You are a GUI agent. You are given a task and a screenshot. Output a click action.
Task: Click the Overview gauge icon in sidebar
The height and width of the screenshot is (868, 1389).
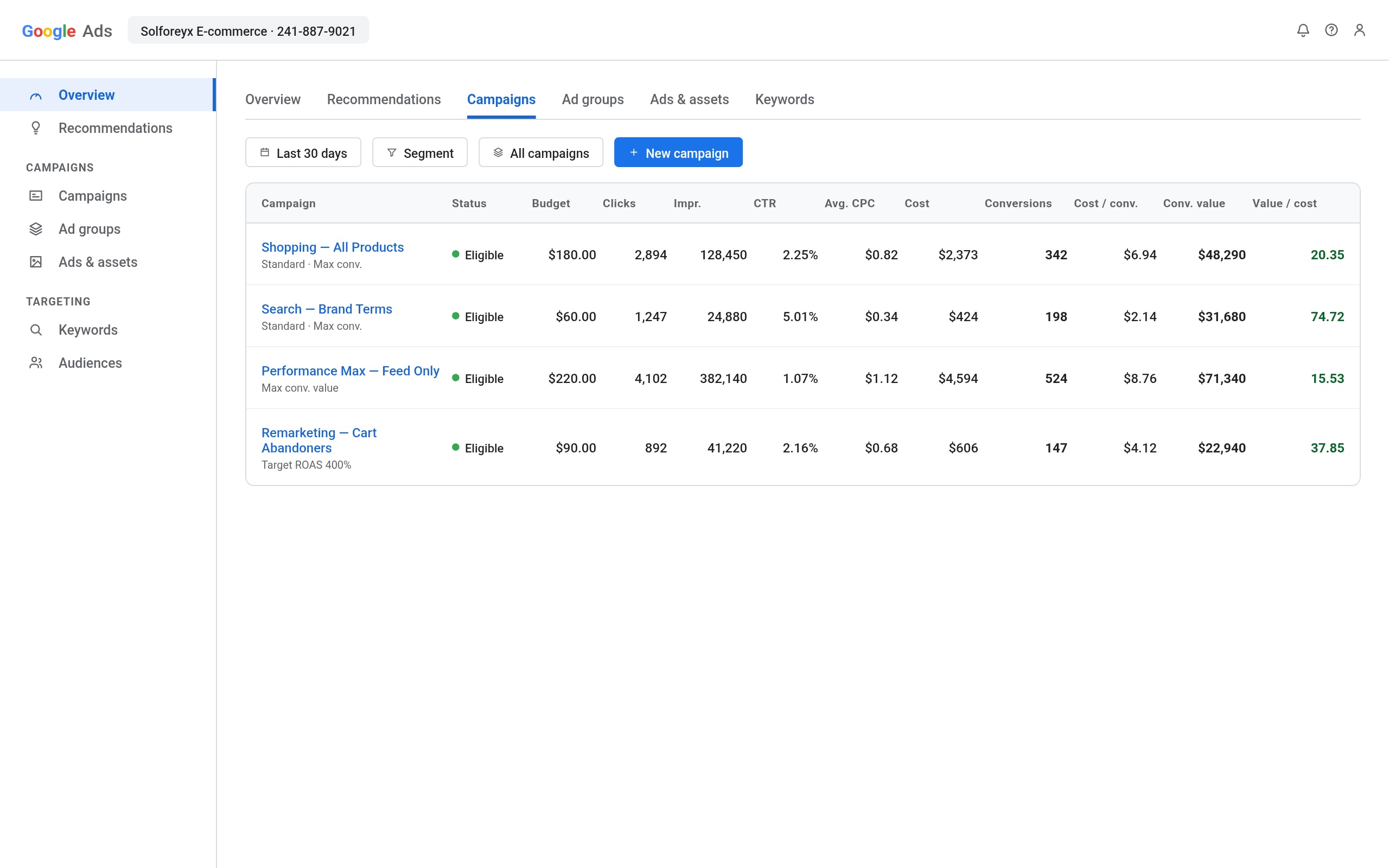pyautogui.click(x=36, y=95)
